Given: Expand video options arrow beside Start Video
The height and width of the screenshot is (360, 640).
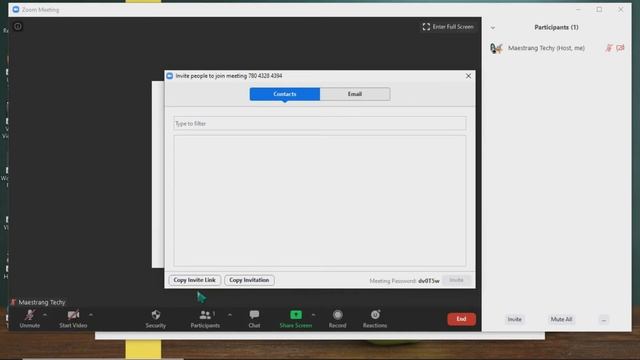Looking at the screenshot, I should pyautogui.click(x=91, y=315).
